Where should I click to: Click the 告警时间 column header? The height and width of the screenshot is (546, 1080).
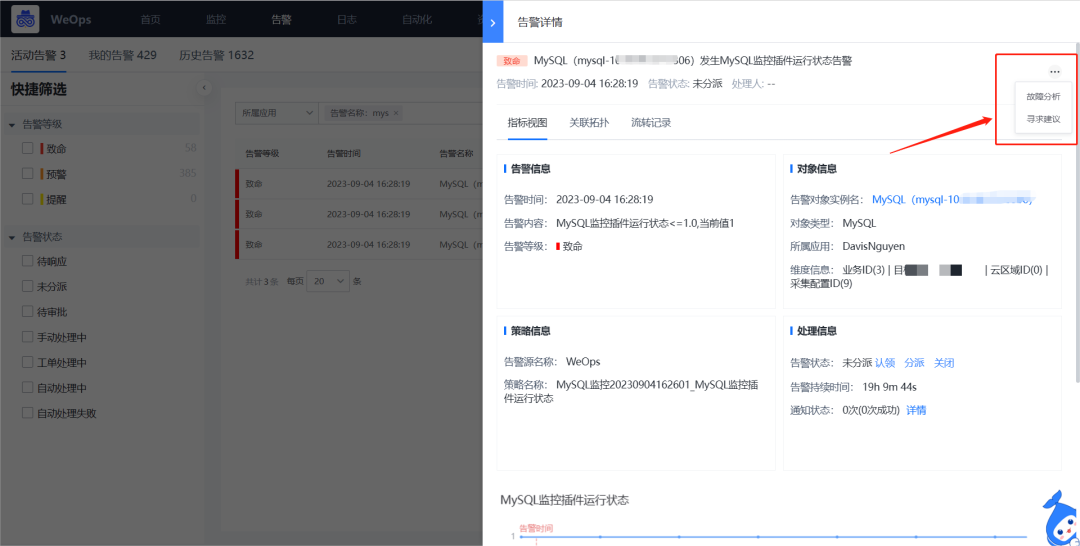pos(344,154)
